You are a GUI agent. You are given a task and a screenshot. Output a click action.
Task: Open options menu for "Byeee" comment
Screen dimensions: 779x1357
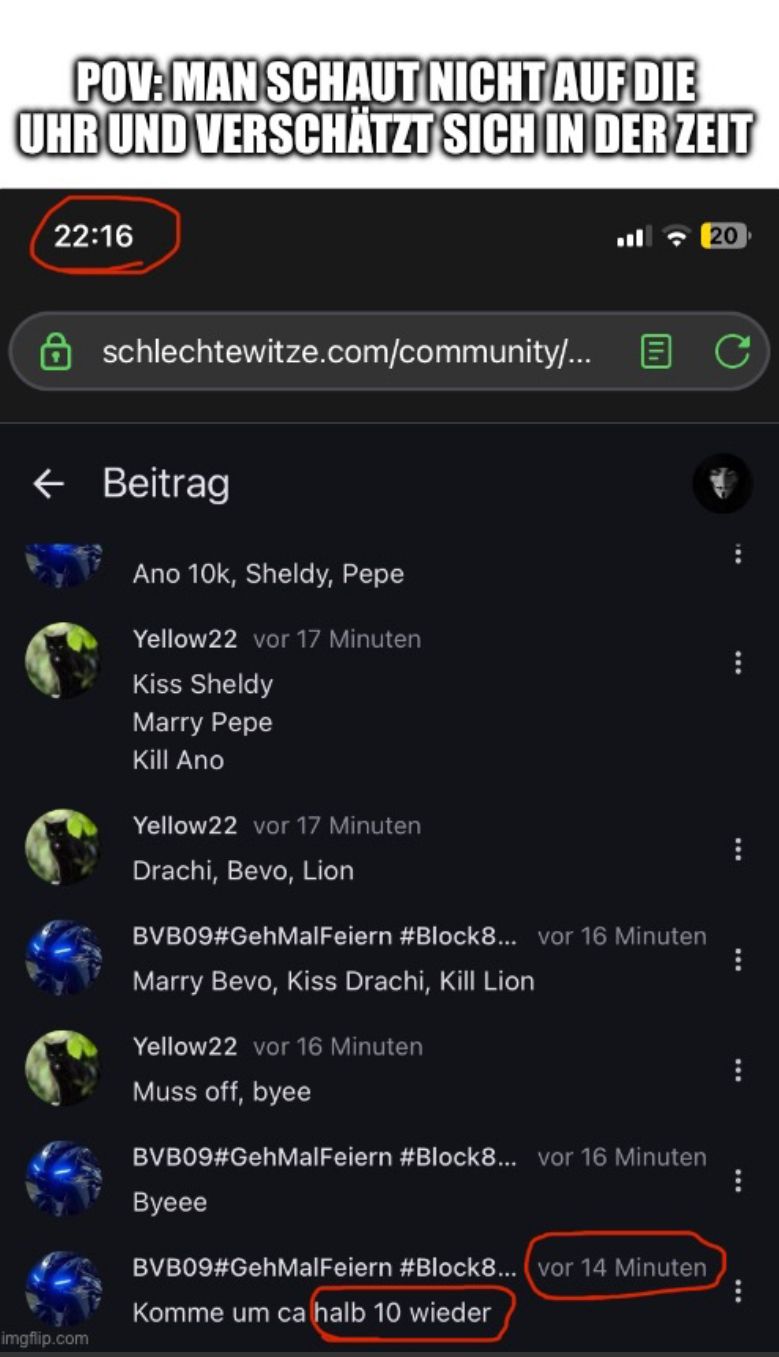pyautogui.click(x=738, y=1181)
